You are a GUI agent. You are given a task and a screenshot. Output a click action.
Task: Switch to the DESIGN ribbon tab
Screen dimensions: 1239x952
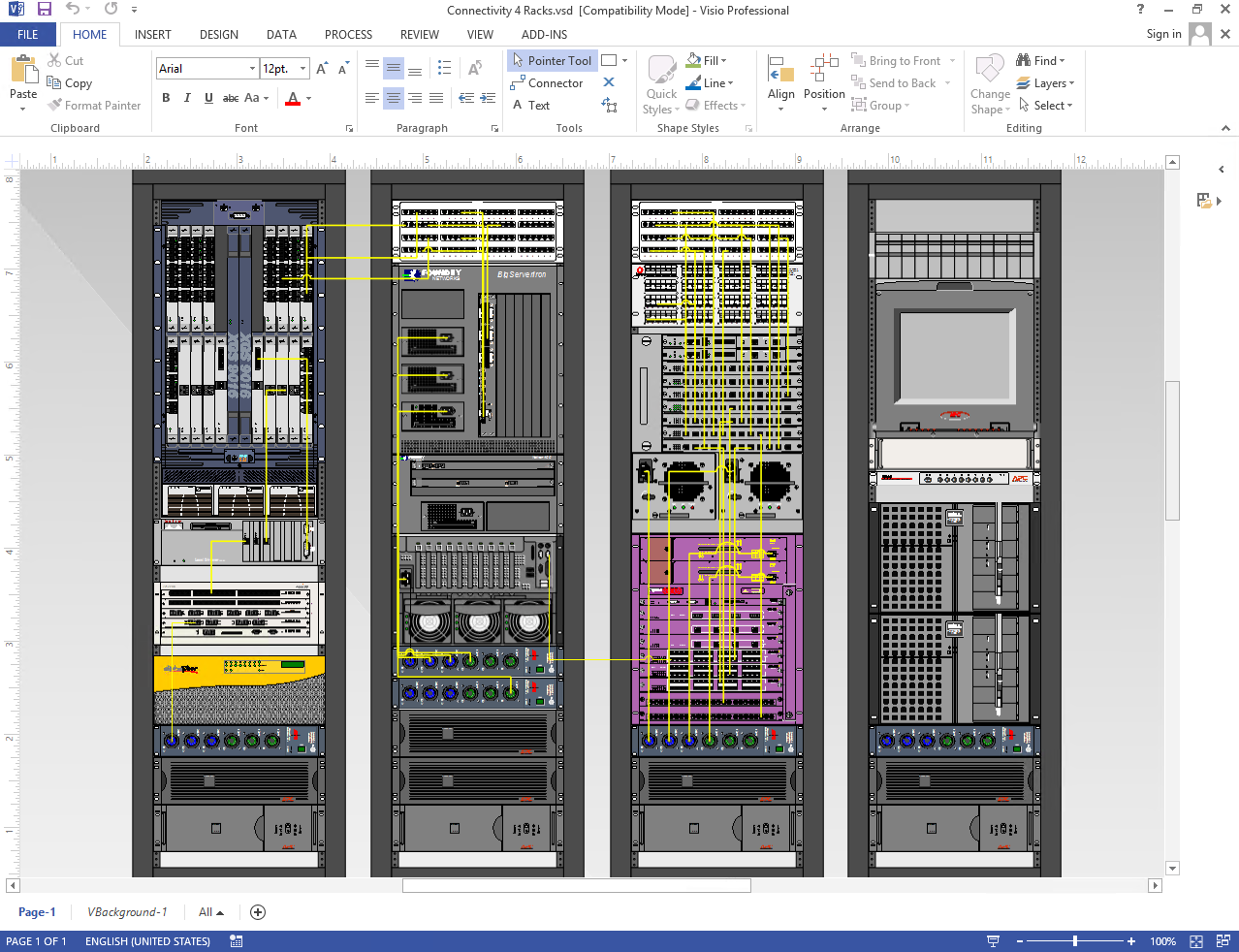click(x=218, y=35)
